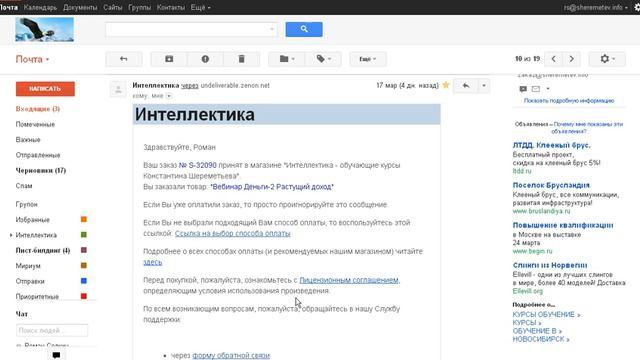640x360 pixels.
Task: Open the search options arrow in search box
Action: click(x=272, y=29)
